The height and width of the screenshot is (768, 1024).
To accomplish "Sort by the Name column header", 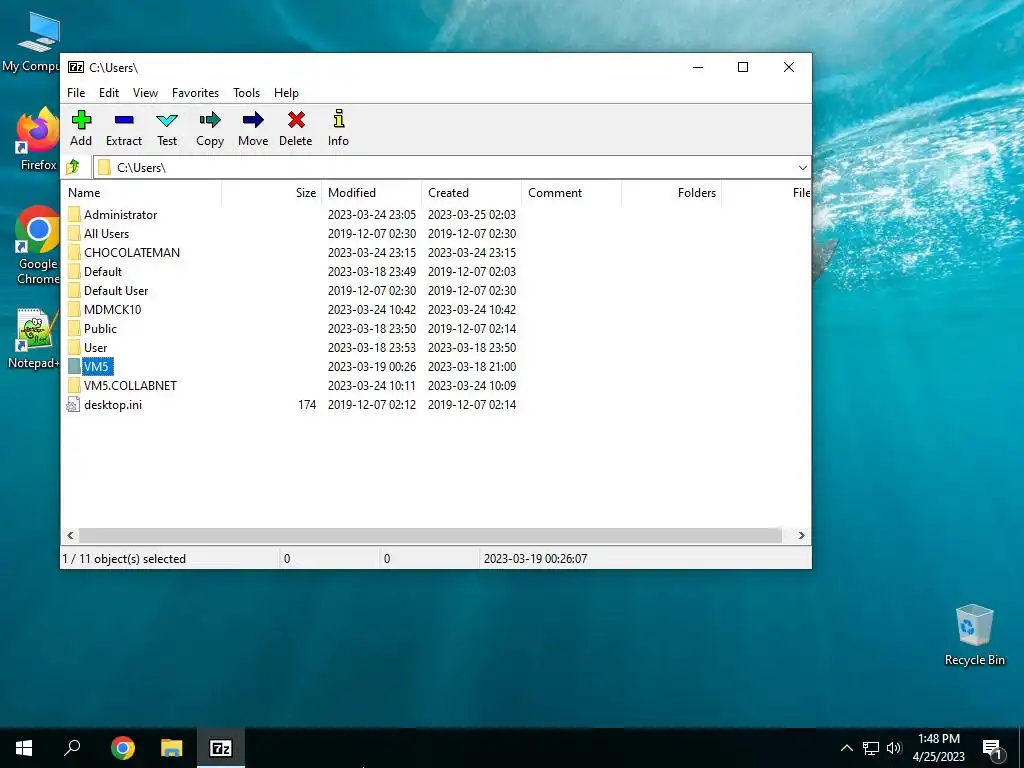I will tap(142, 193).
